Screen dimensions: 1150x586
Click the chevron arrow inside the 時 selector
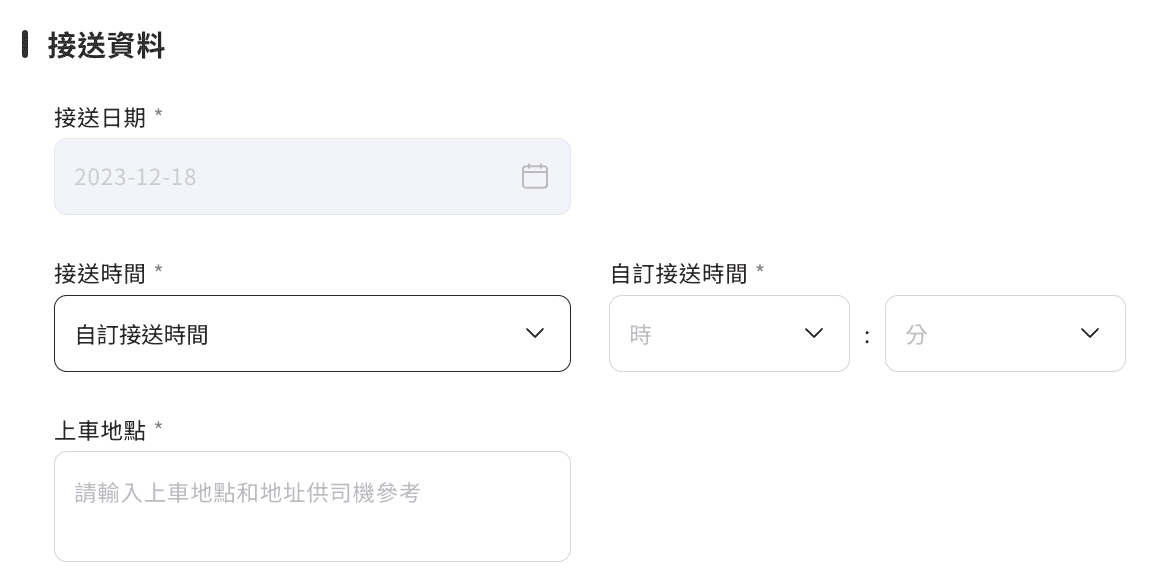point(813,334)
